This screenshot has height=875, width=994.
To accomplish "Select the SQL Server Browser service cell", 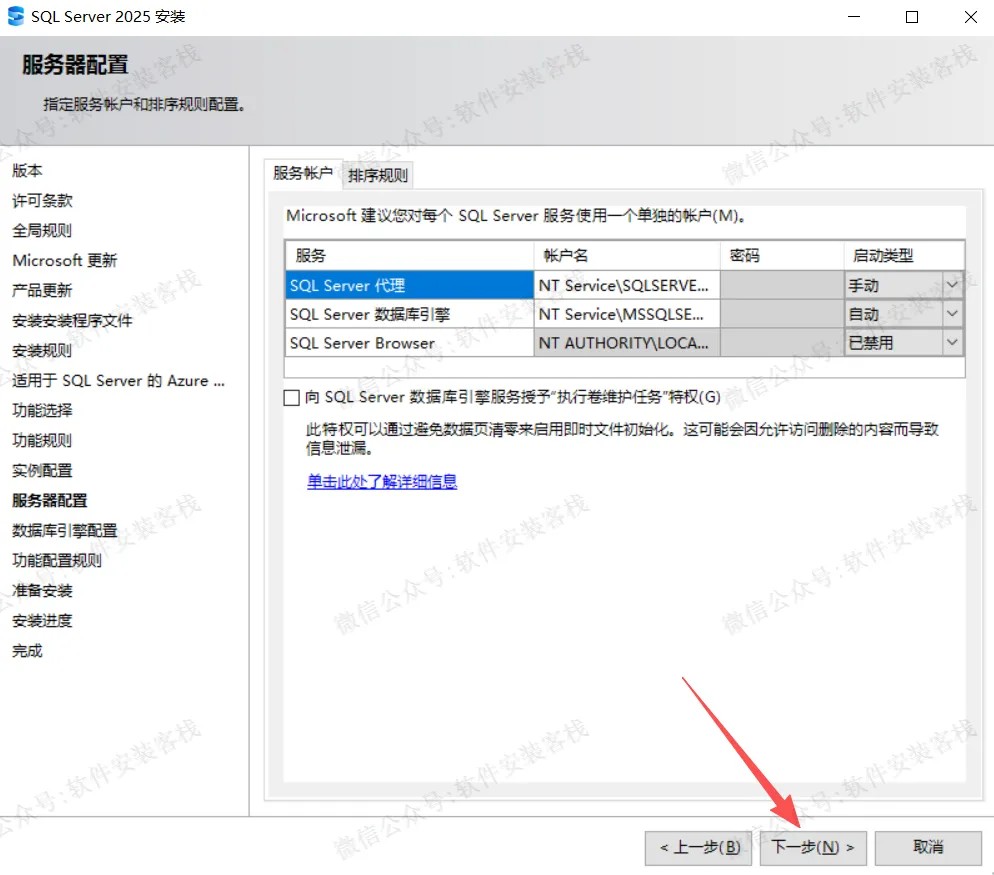I will (x=410, y=342).
